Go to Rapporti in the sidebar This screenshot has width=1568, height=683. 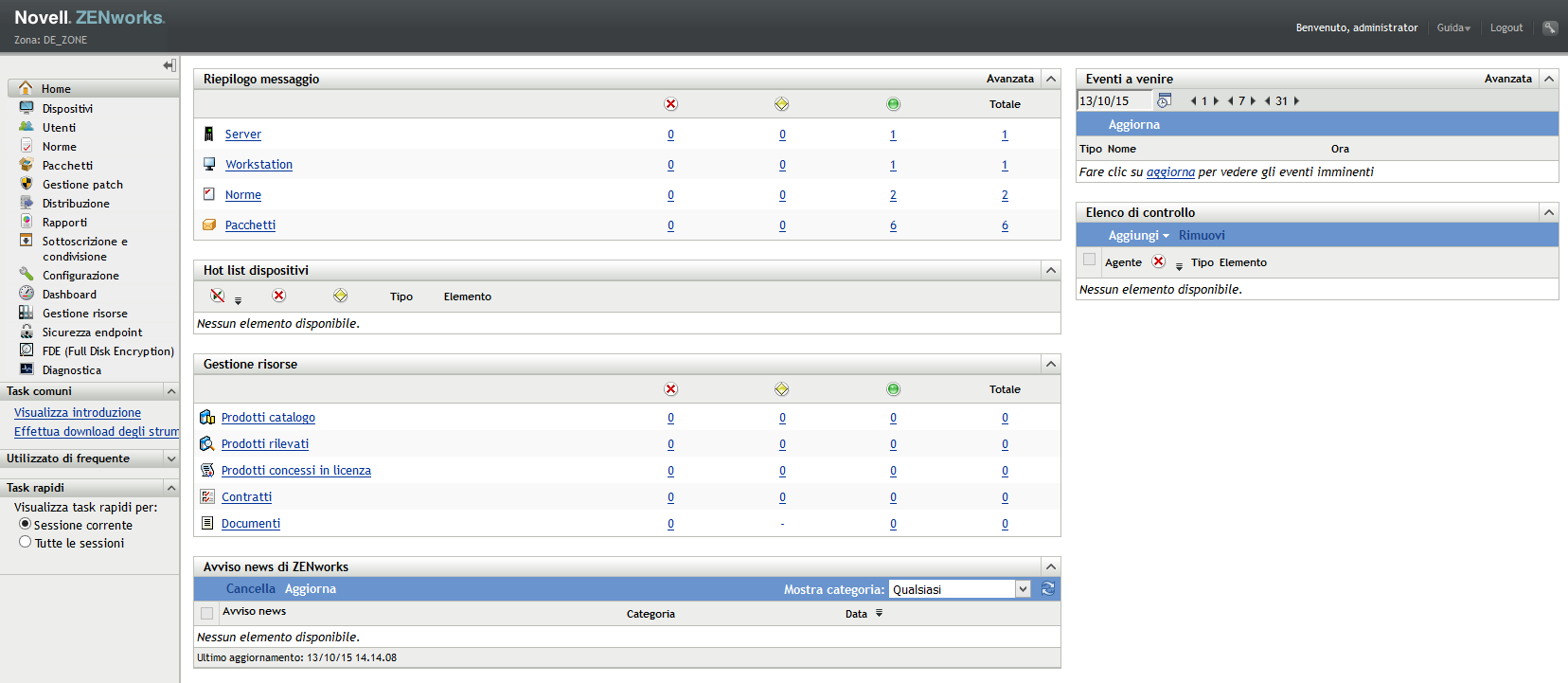64,222
